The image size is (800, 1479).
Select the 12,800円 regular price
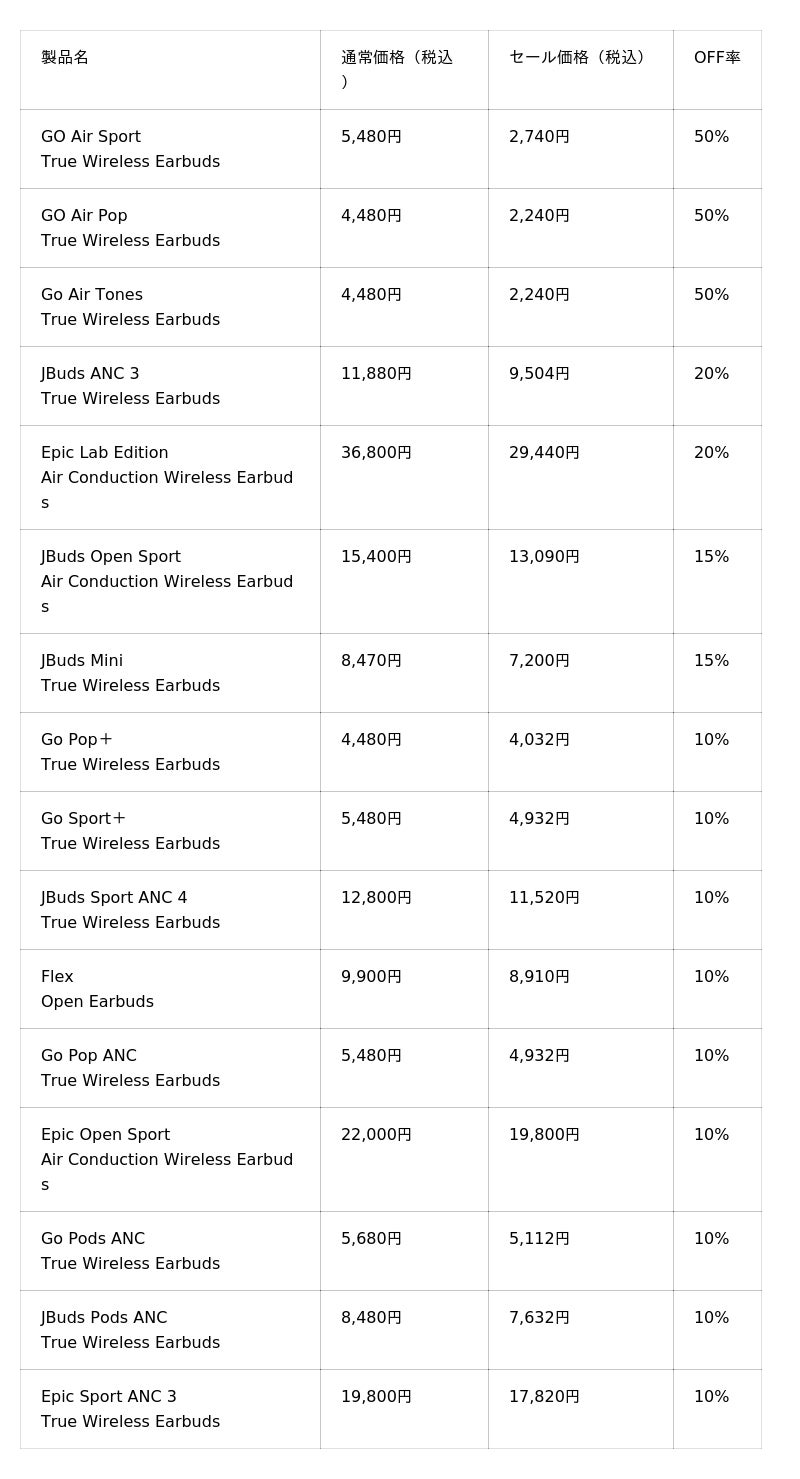pyautogui.click(x=376, y=898)
